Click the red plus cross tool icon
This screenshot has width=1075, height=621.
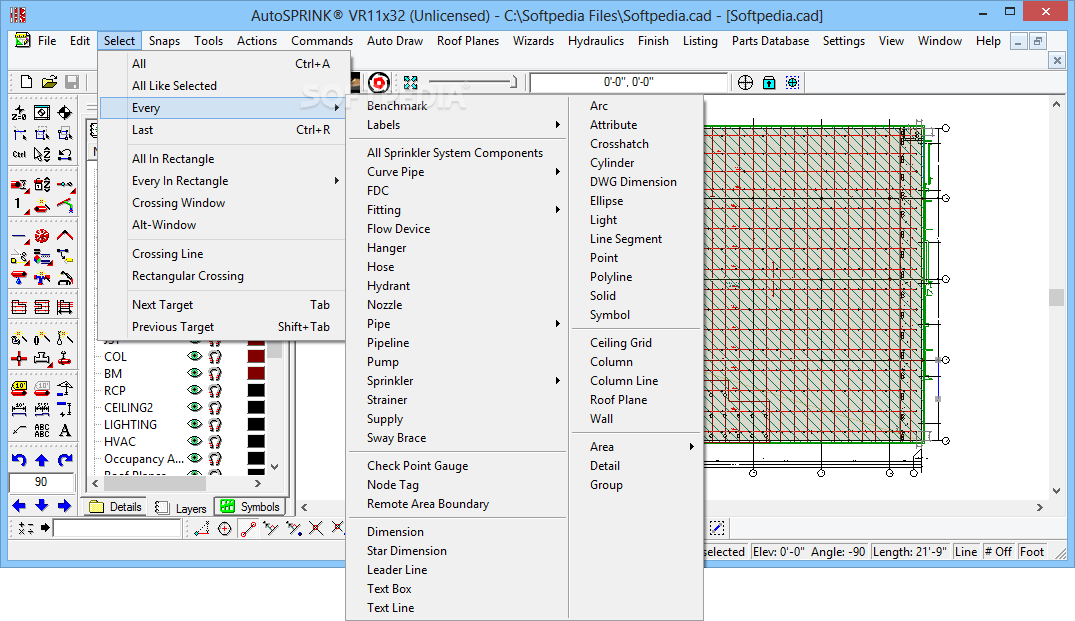coord(19,358)
